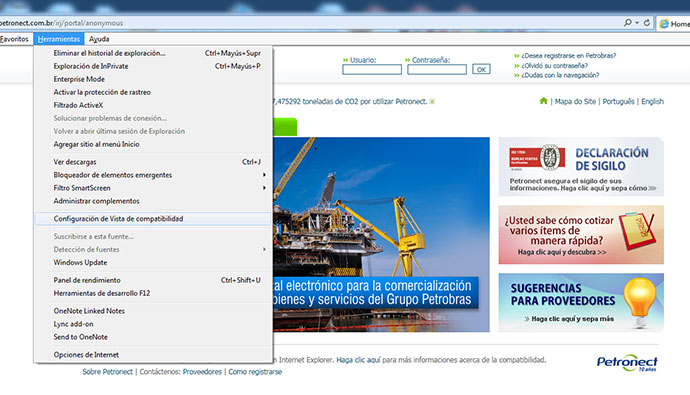
Task: Click the browser address bar URL
Action: click(62, 23)
